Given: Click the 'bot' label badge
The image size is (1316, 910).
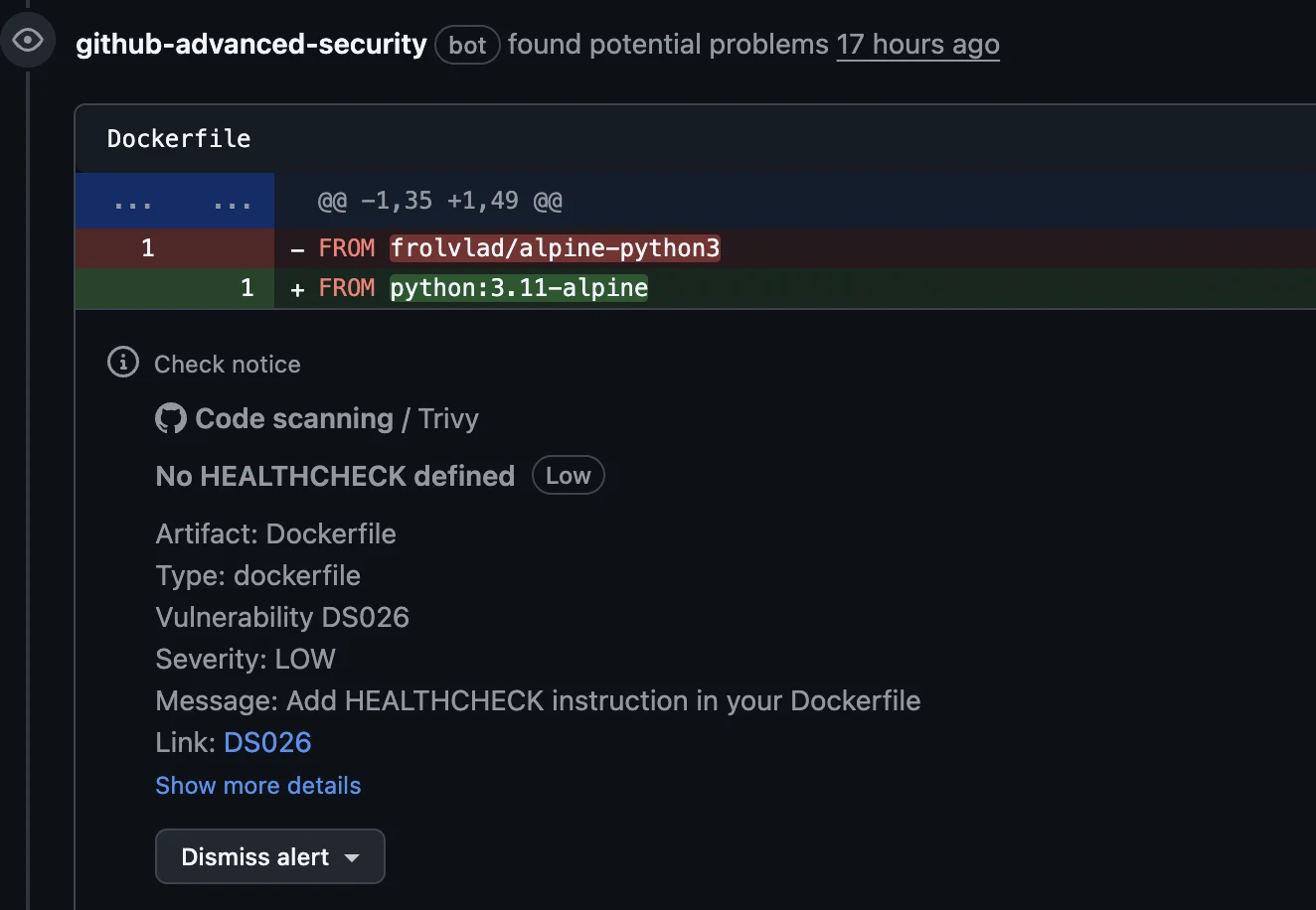Looking at the screenshot, I should point(467,45).
